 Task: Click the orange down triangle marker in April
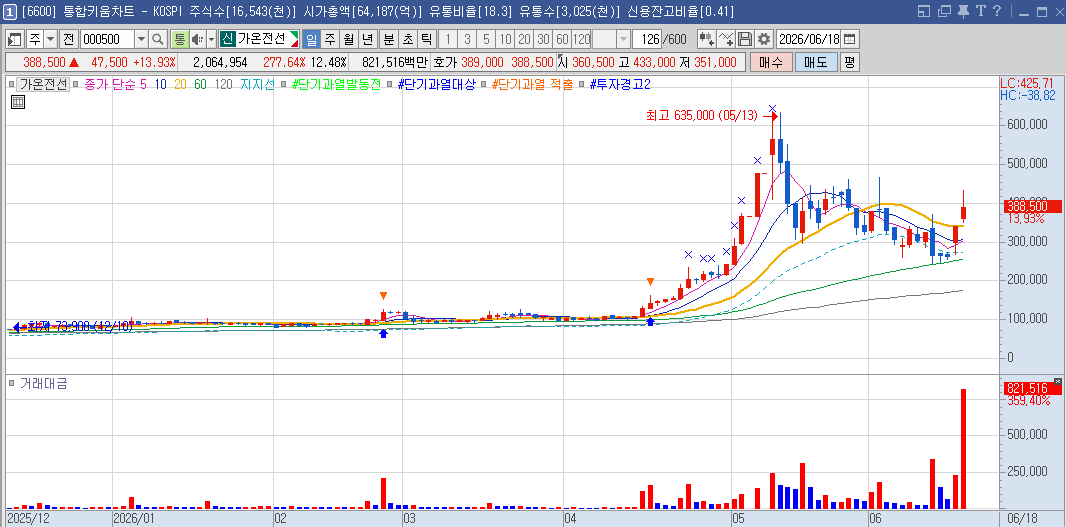[x=651, y=282]
